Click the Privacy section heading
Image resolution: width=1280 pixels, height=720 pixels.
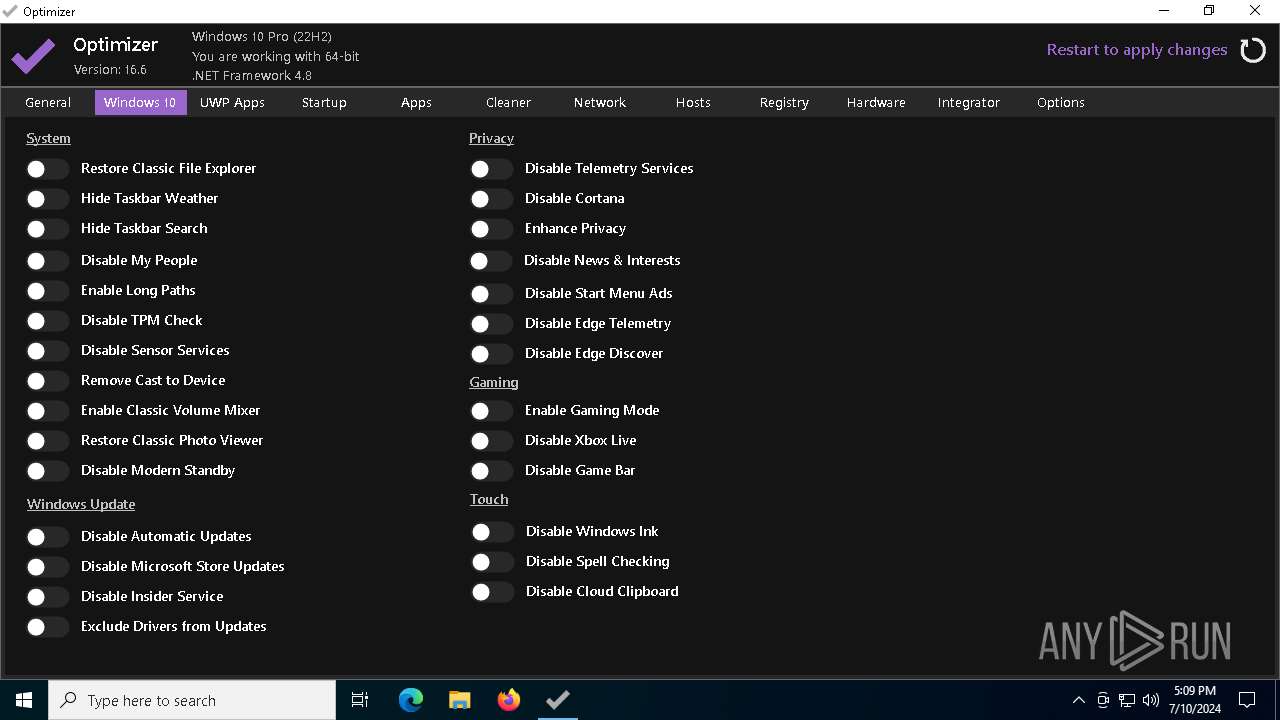click(491, 138)
